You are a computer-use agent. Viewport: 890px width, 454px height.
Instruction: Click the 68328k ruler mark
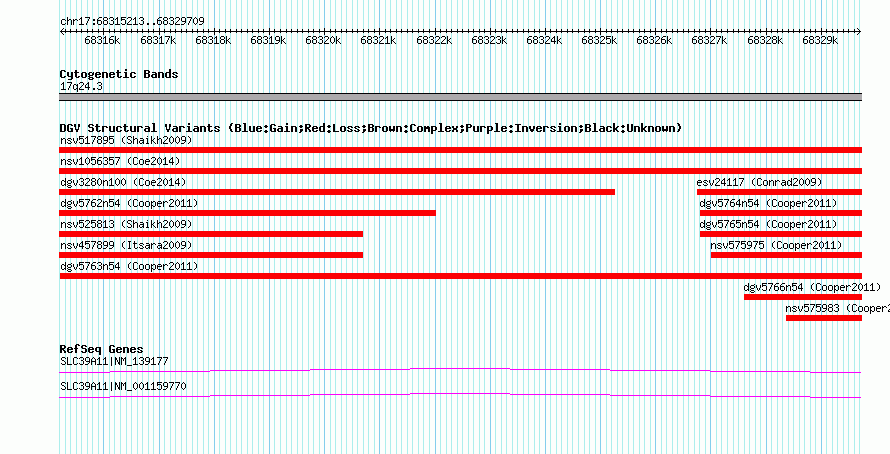coord(765,41)
